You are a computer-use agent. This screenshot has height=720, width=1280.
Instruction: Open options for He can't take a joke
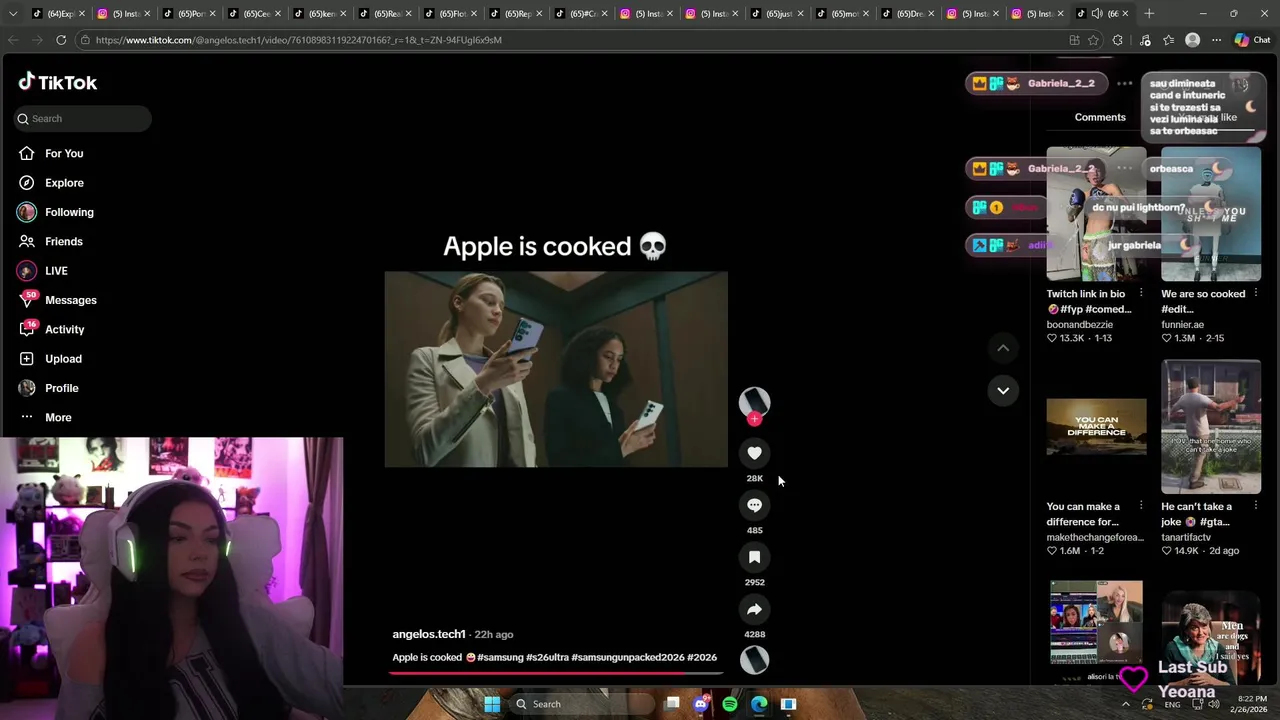(x=1256, y=506)
